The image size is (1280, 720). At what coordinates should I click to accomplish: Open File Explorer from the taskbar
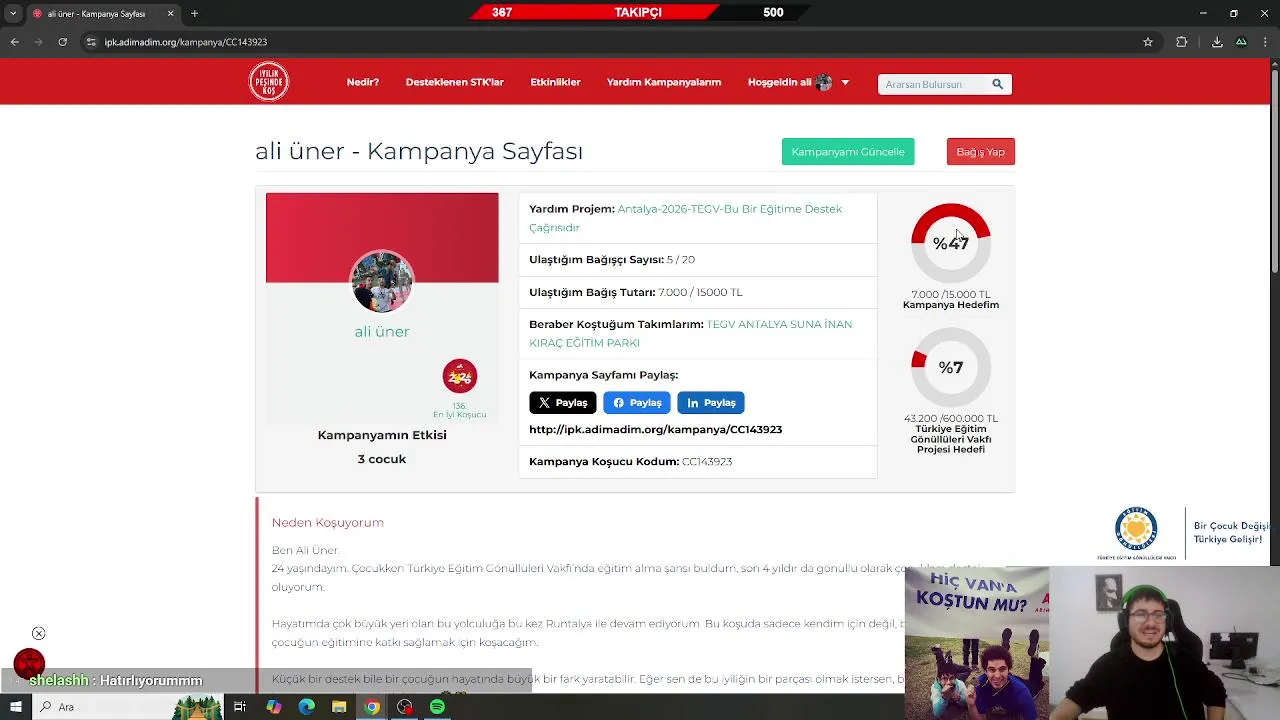339,707
